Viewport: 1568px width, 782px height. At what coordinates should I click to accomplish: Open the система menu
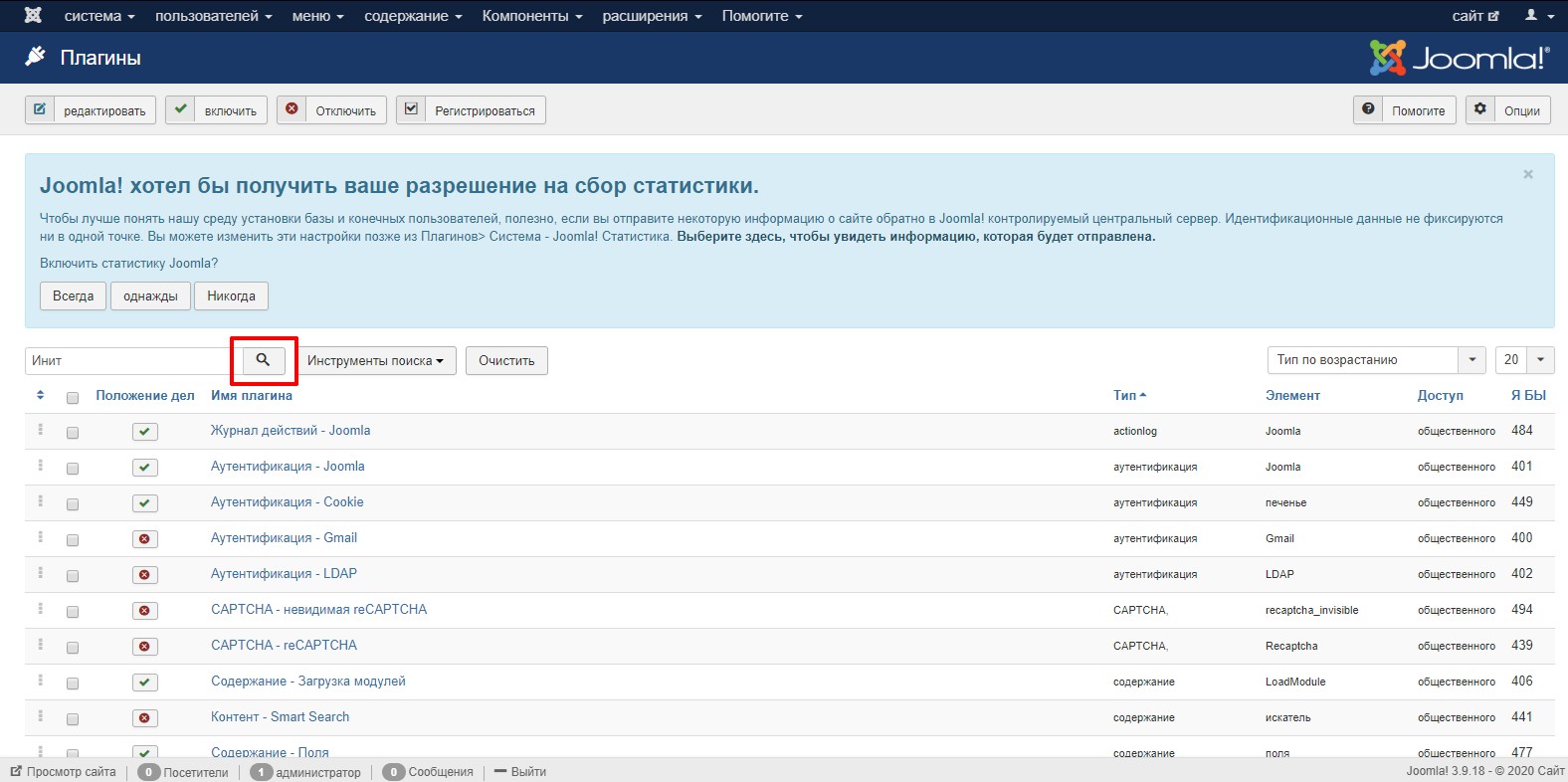(99, 16)
